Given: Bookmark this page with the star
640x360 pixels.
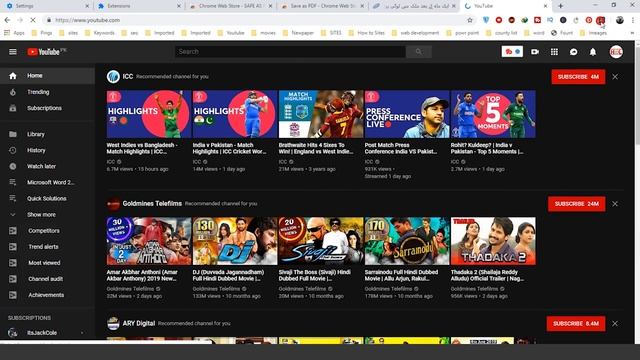Looking at the screenshot, I should [470, 20].
